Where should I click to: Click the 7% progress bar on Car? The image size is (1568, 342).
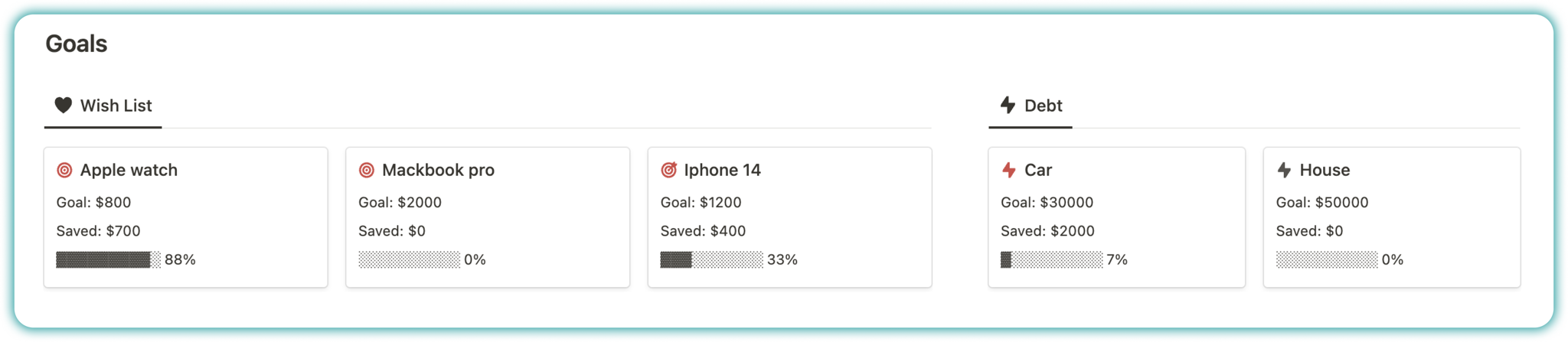pyautogui.click(x=1052, y=260)
